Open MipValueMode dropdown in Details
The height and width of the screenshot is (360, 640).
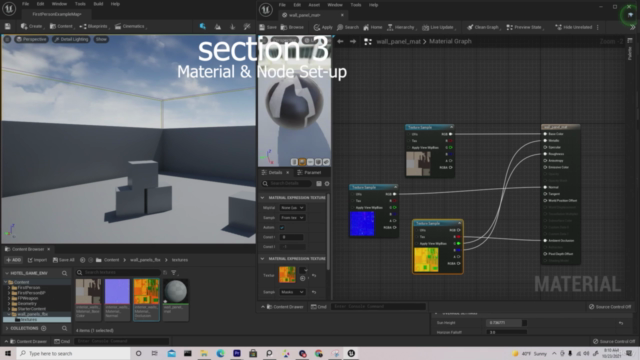coord(292,208)
